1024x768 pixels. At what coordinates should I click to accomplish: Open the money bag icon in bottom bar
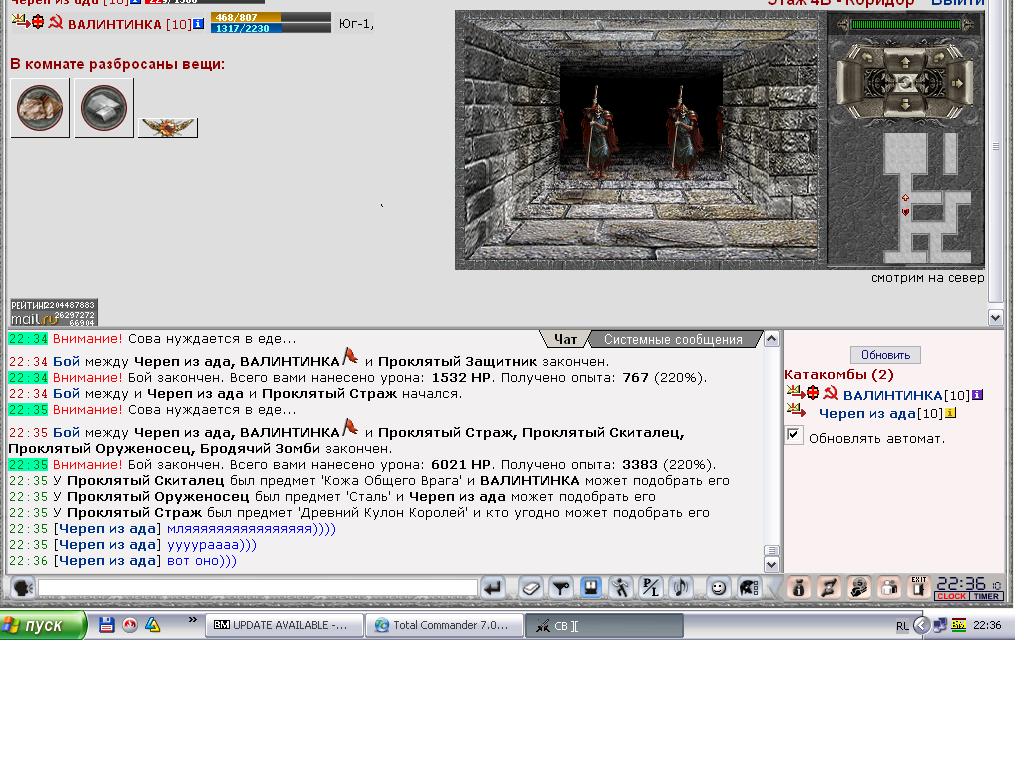point(798,588)
